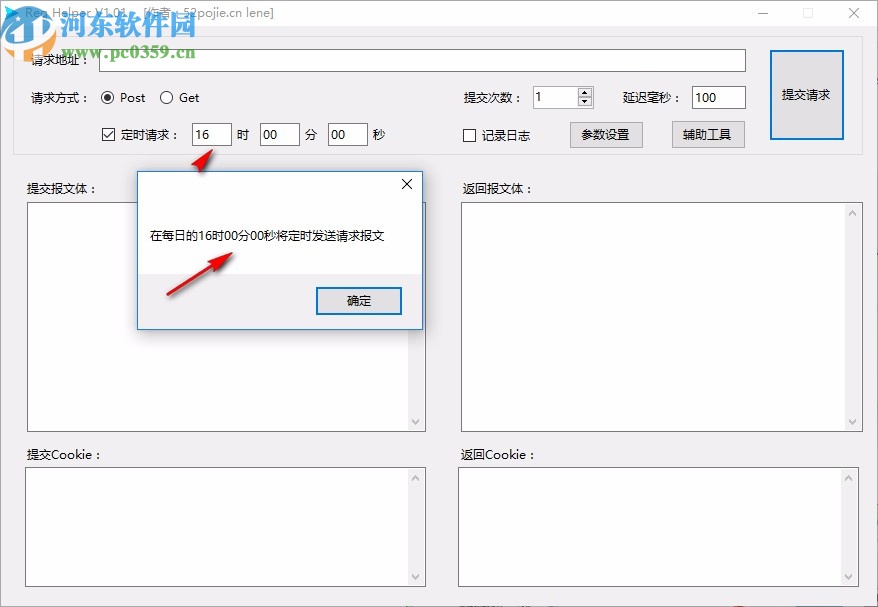Close the scheduled request popup dialog
The image size is (878, 607).
(x=406, y=184)
